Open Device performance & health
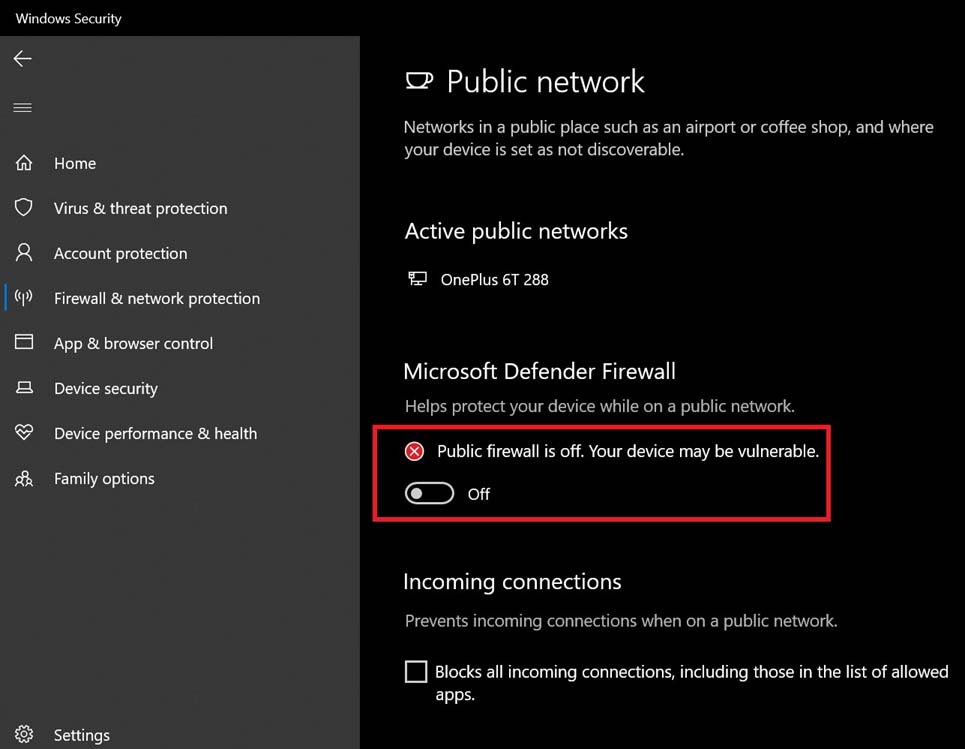The image size is (965, 749). click(180, 433)
